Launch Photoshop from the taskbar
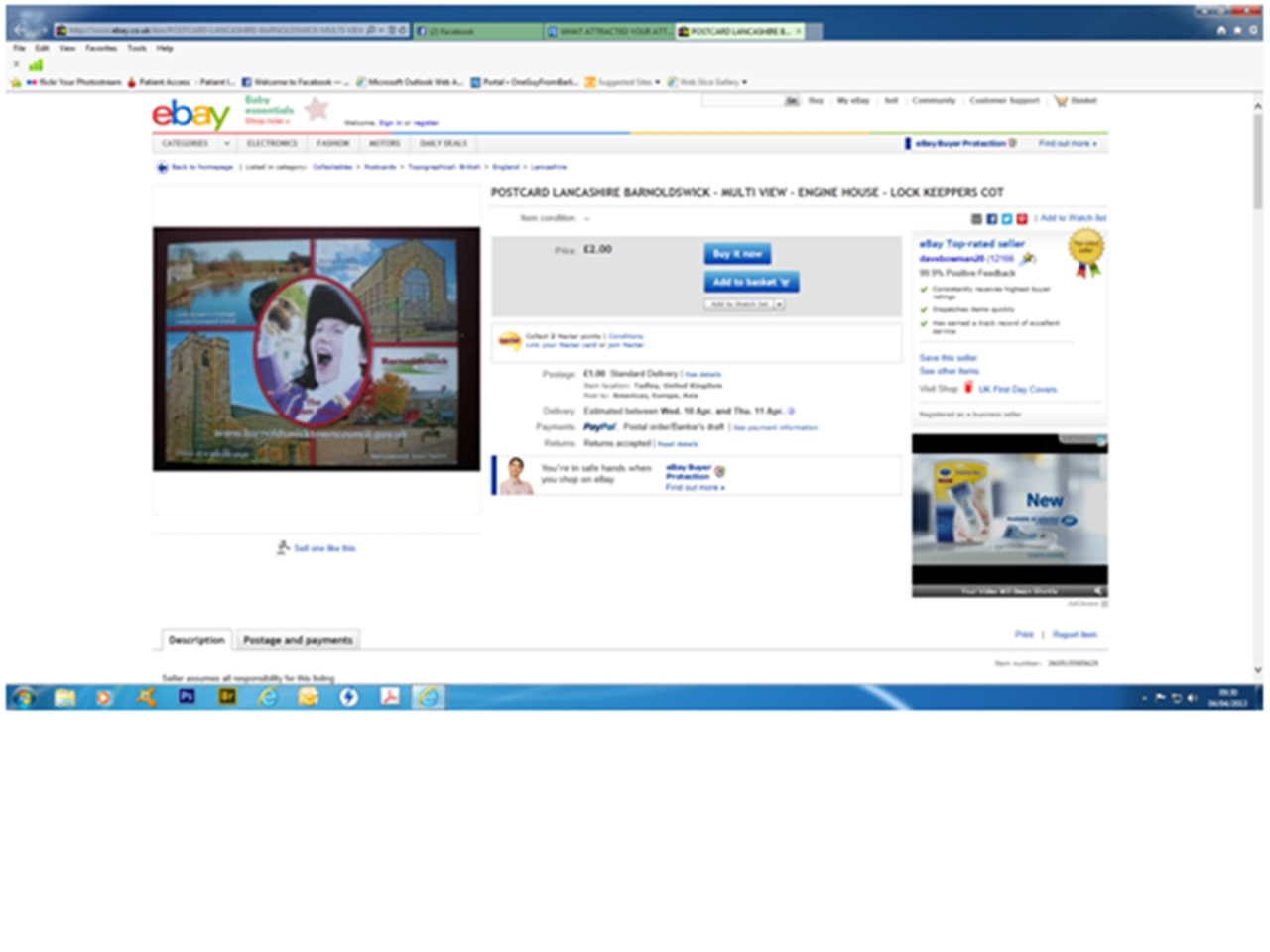The image size is (1270, 952). coord(187,698)
